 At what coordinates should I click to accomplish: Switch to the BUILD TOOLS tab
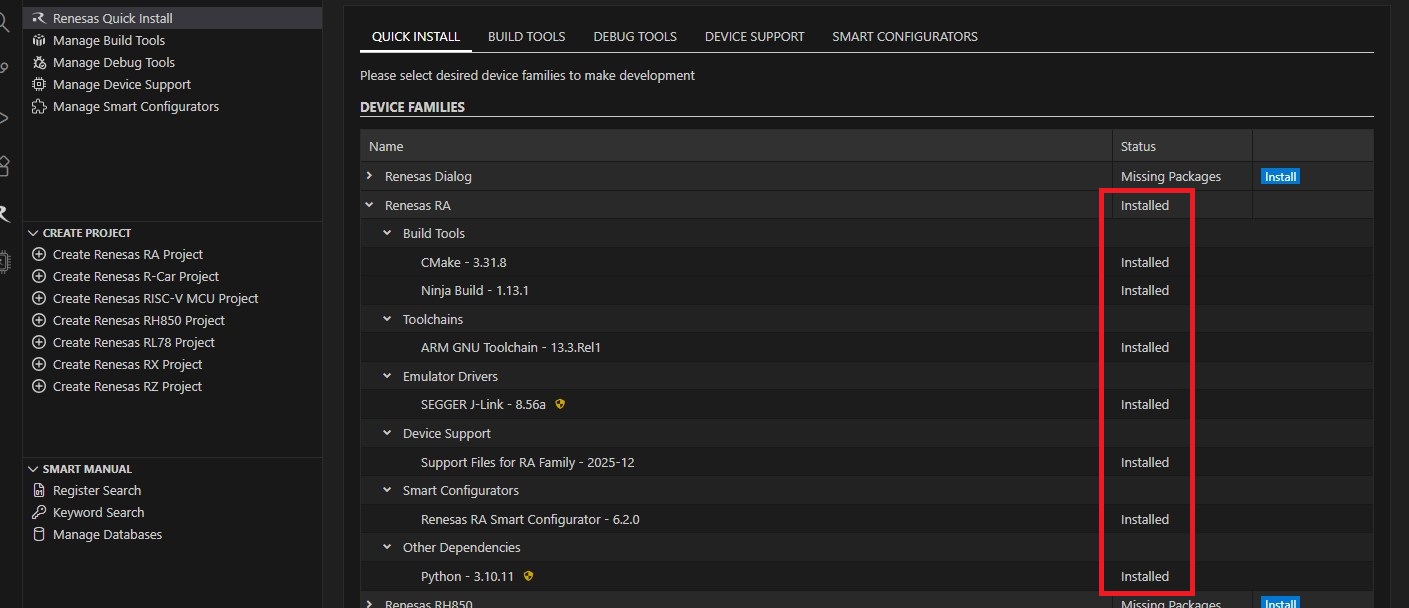(x=526, y=37)
